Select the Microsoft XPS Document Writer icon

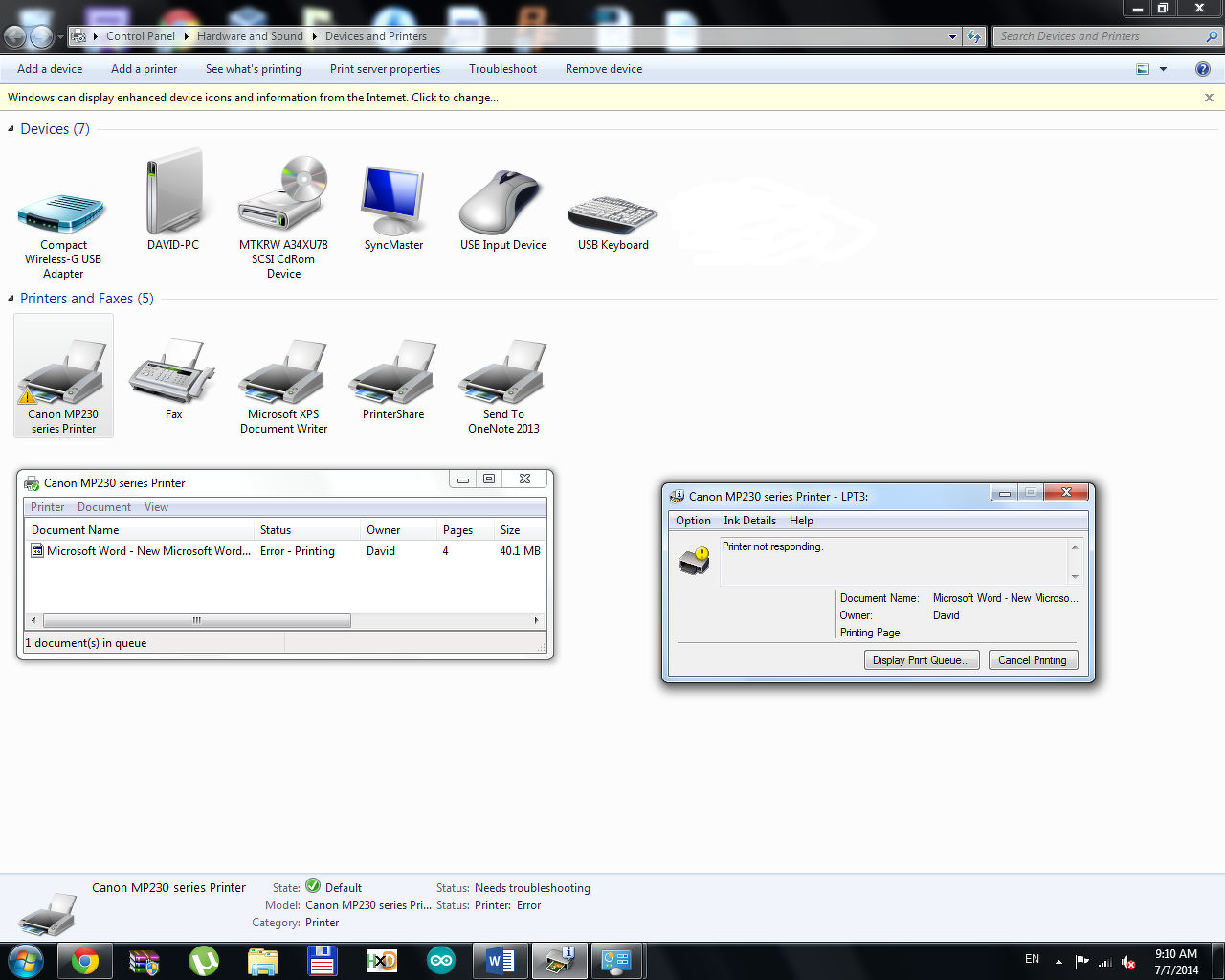click(x=283, y=387)
